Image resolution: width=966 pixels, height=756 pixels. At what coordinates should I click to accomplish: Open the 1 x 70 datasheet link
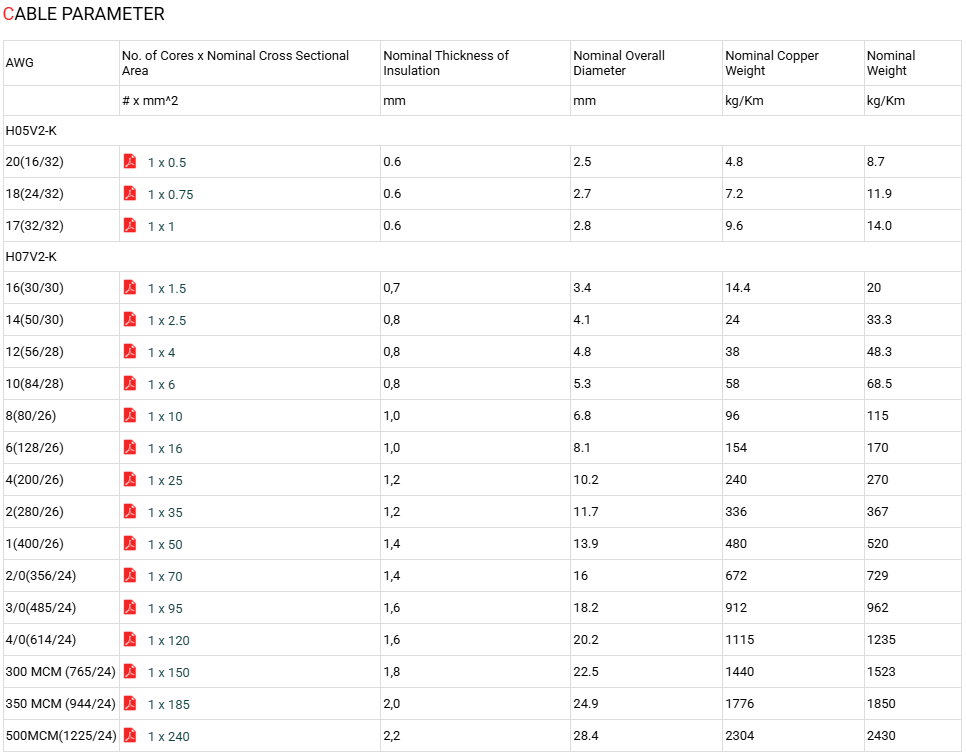[x=165, y=577]
